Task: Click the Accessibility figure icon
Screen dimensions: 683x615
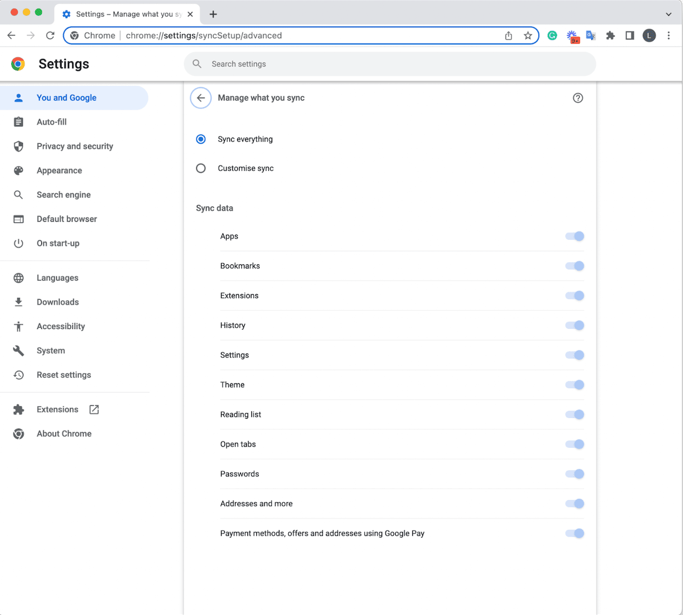Action: coord(18,326)
